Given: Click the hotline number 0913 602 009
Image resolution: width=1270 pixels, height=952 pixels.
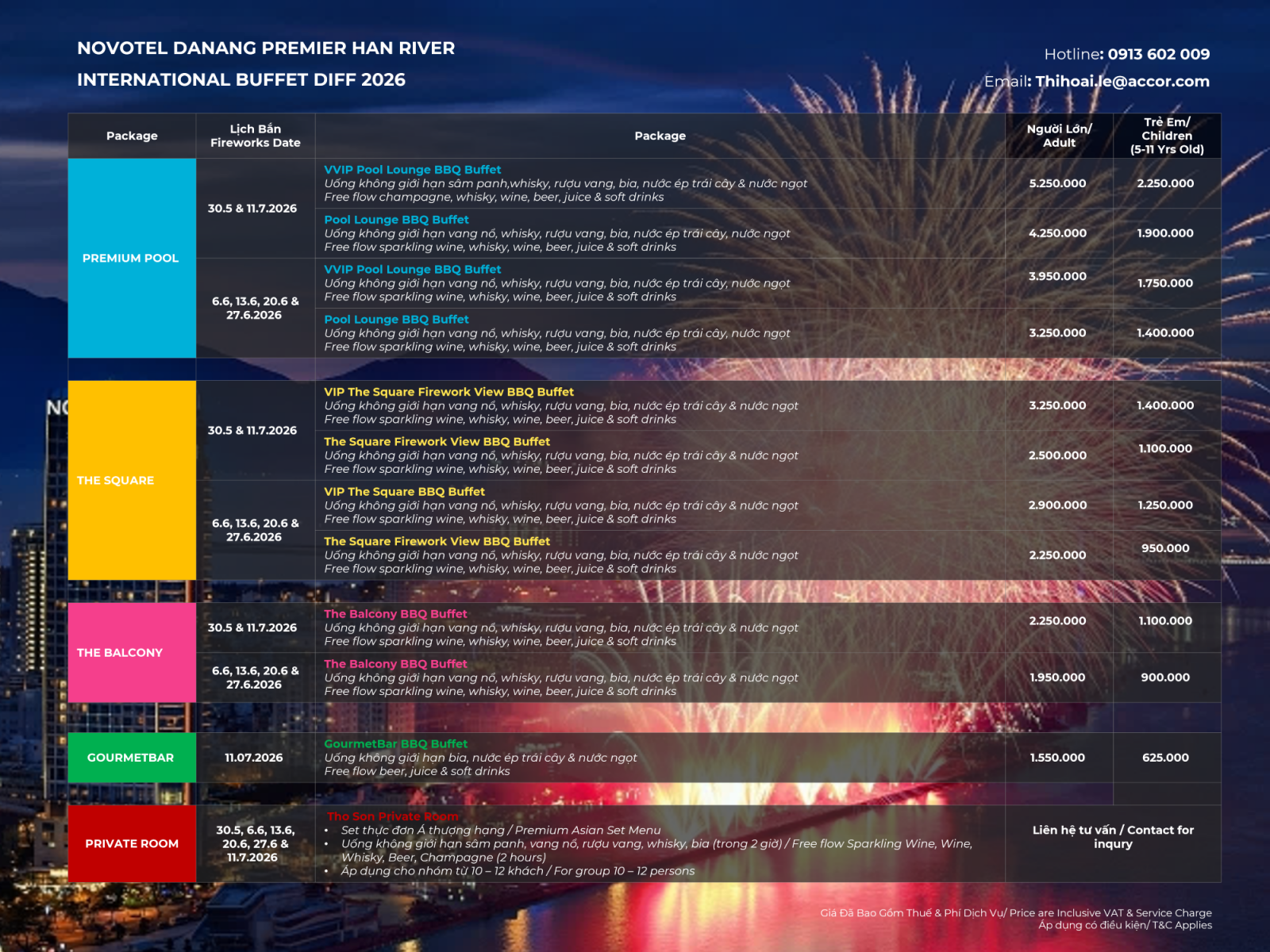Looking at the screenshot, I should (1158, 54).
